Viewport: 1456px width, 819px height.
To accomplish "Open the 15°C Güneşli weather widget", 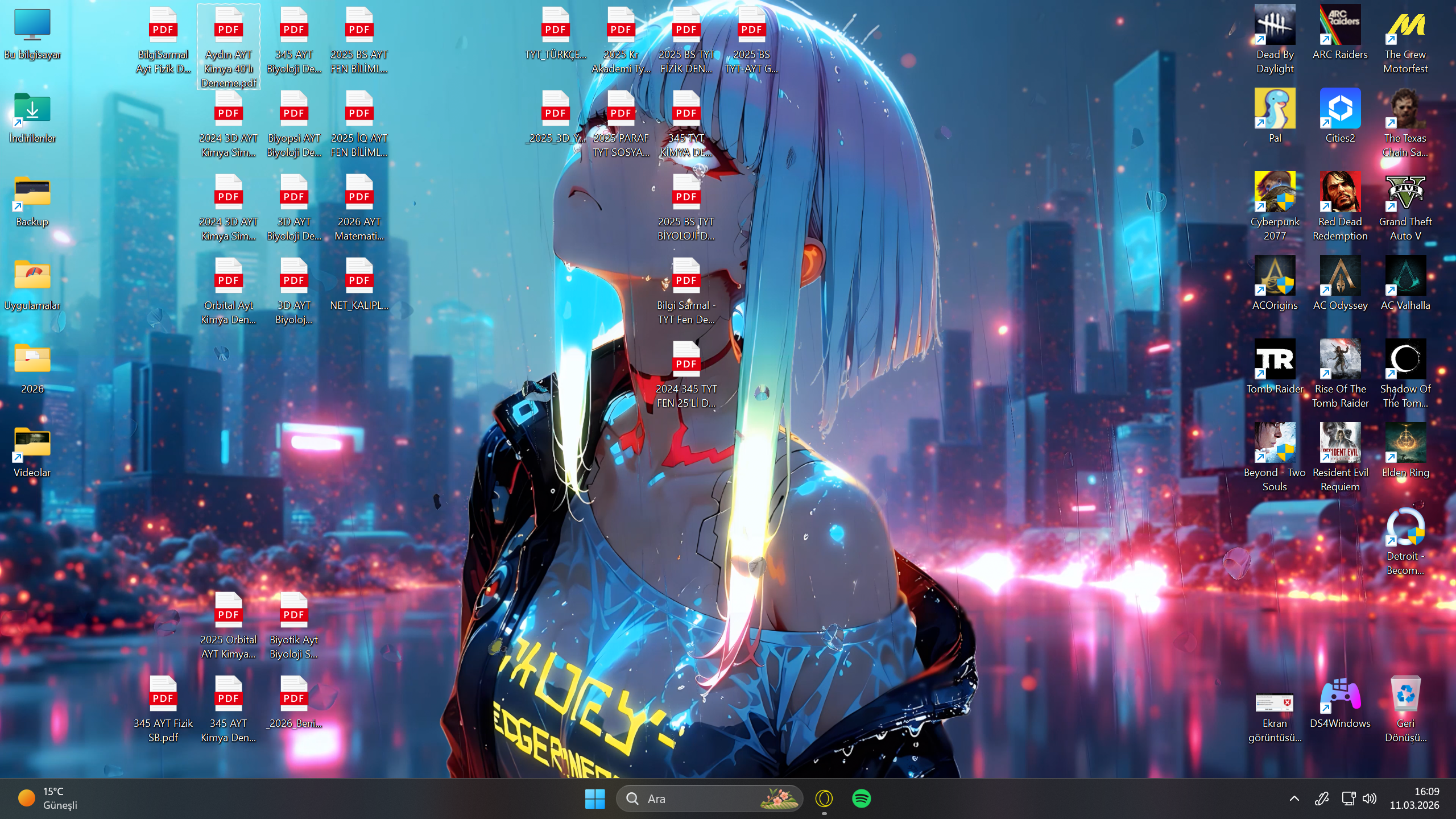I will pyautogui.click(x=48, y=799).
